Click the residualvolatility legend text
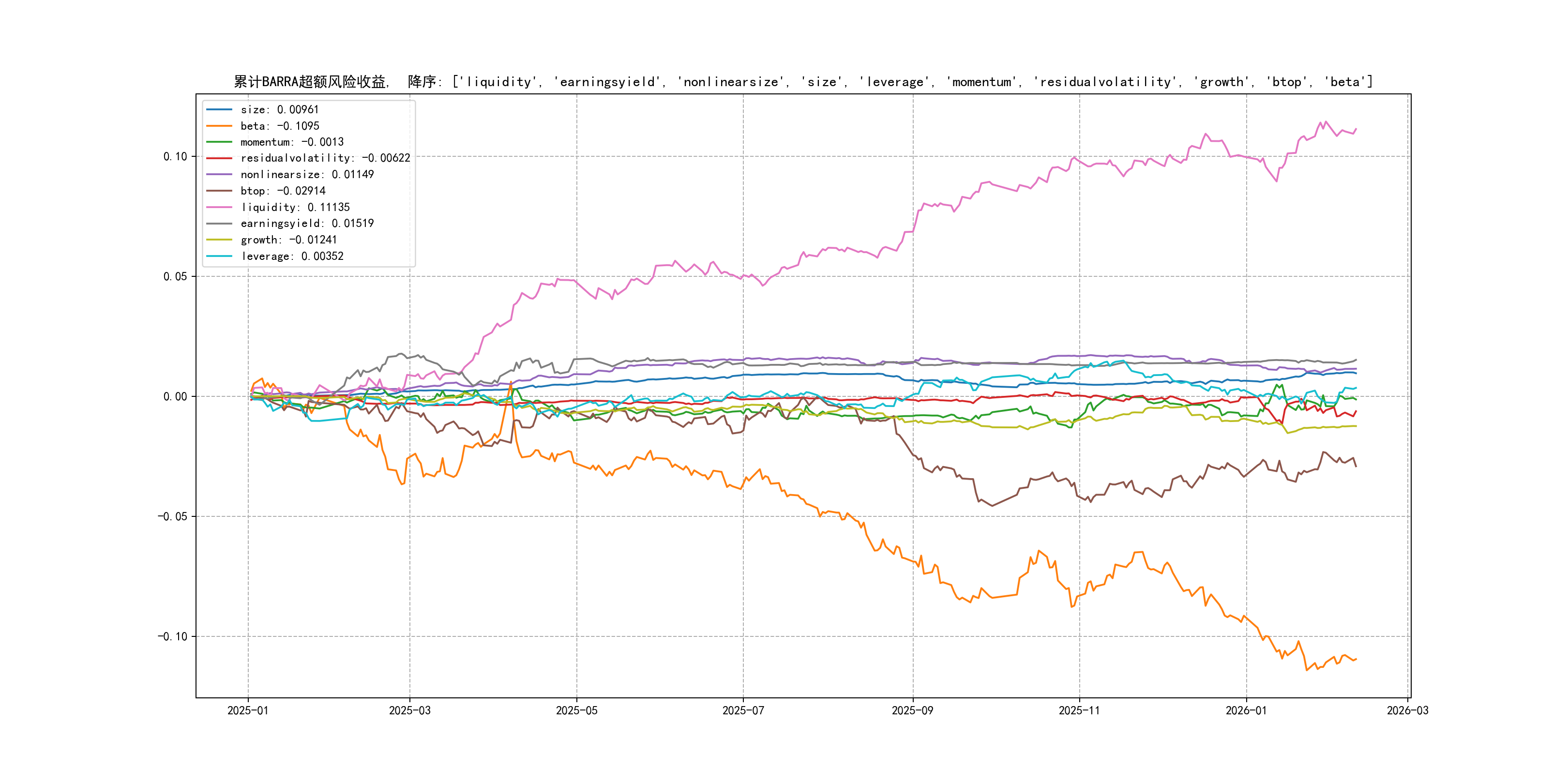The height and width of the screenshot is (784, 1568). point(325,158)
